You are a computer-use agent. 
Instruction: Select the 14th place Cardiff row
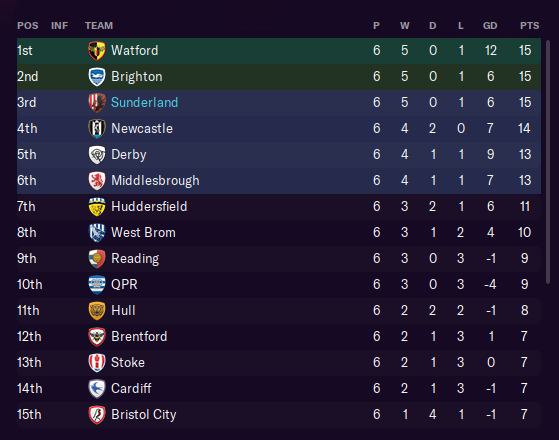click(279, 389)
